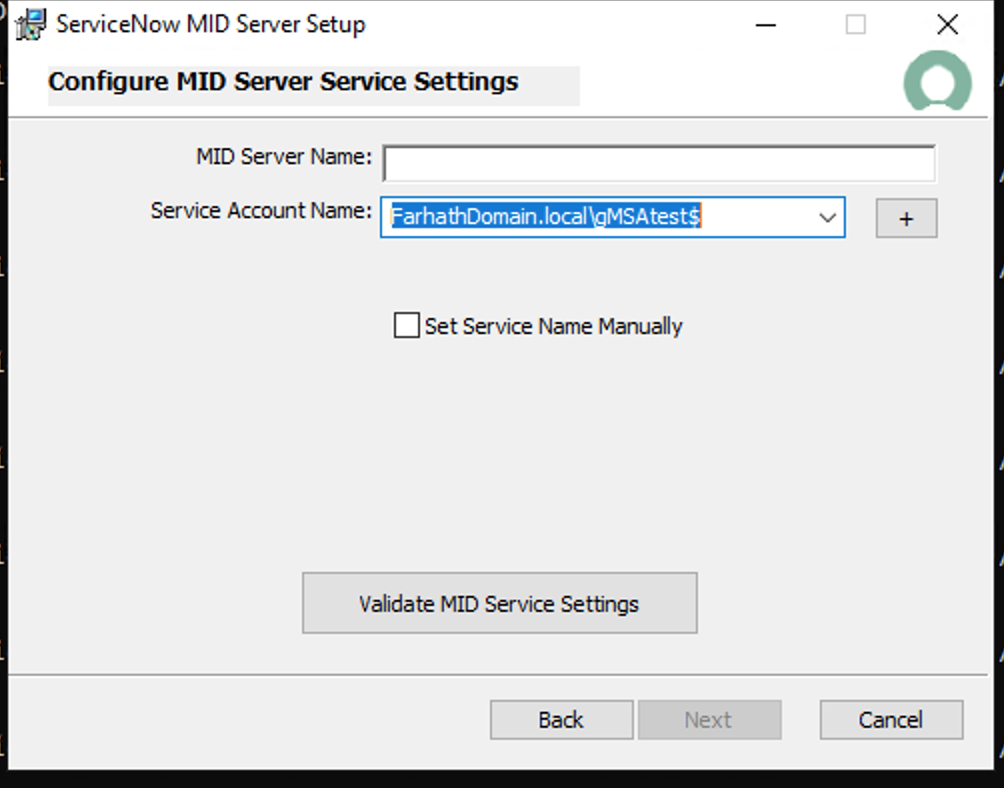Cancel the MID Server setup
Viewport: 1004px width, 788px height.
coord(891,720)
